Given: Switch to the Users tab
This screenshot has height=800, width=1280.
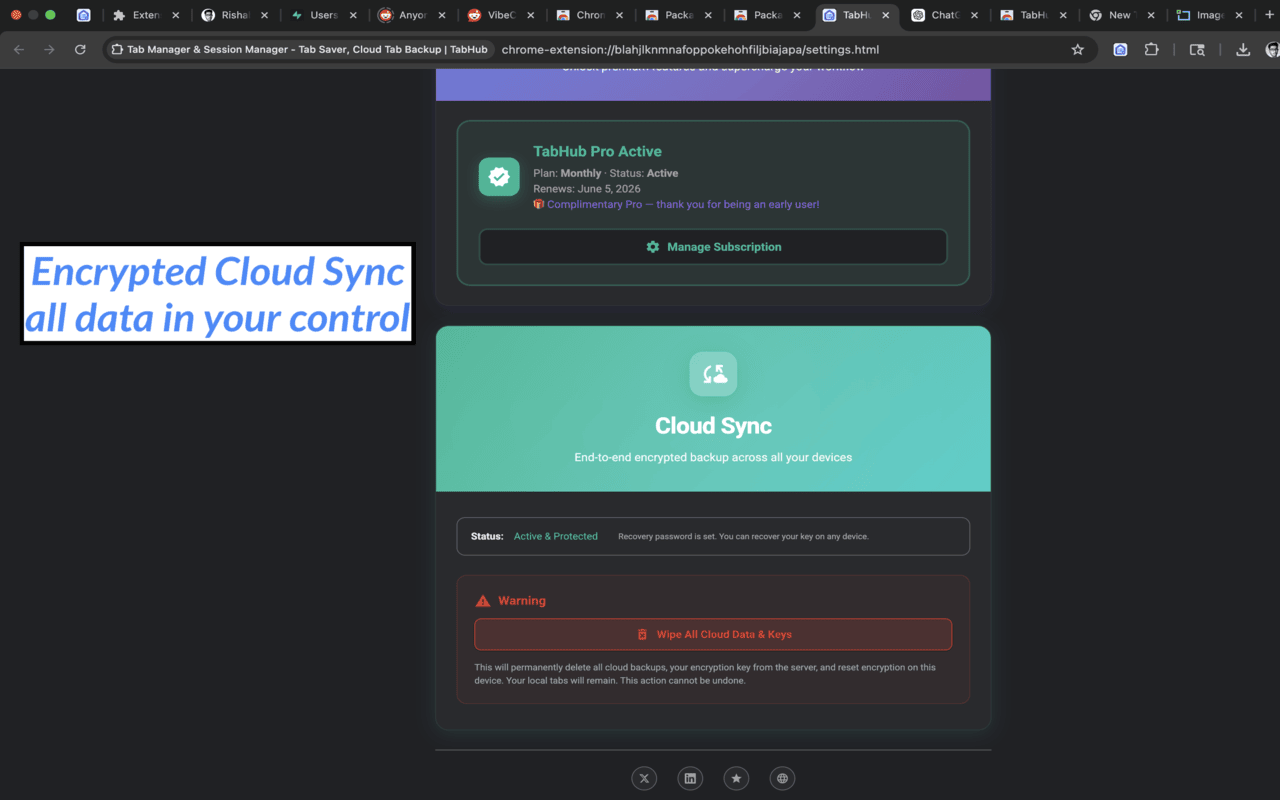Looking at the screenshot, I should [x=324, y=15].
